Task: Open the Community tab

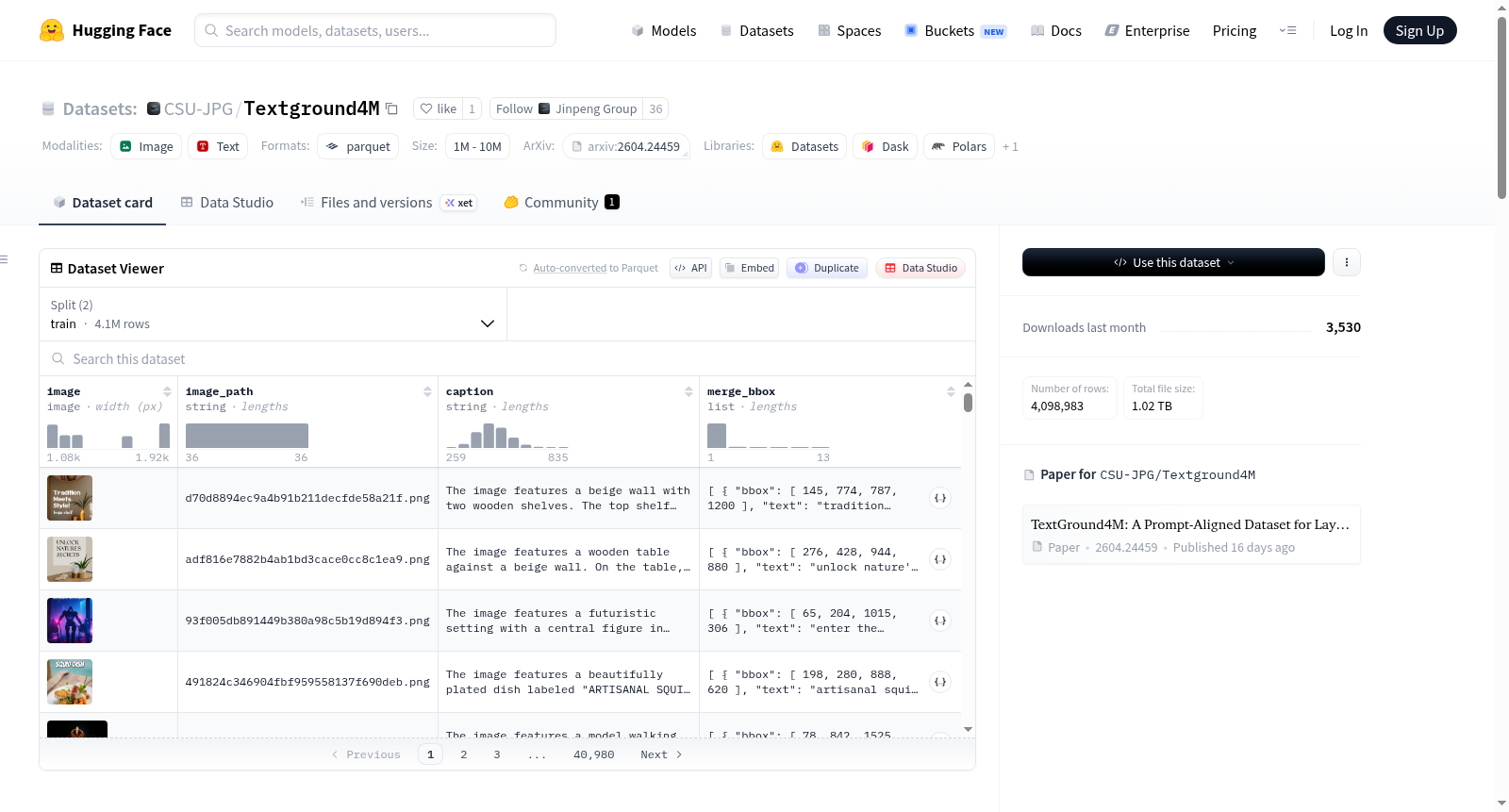Action: pyautogui.click(x=562, y=203)
